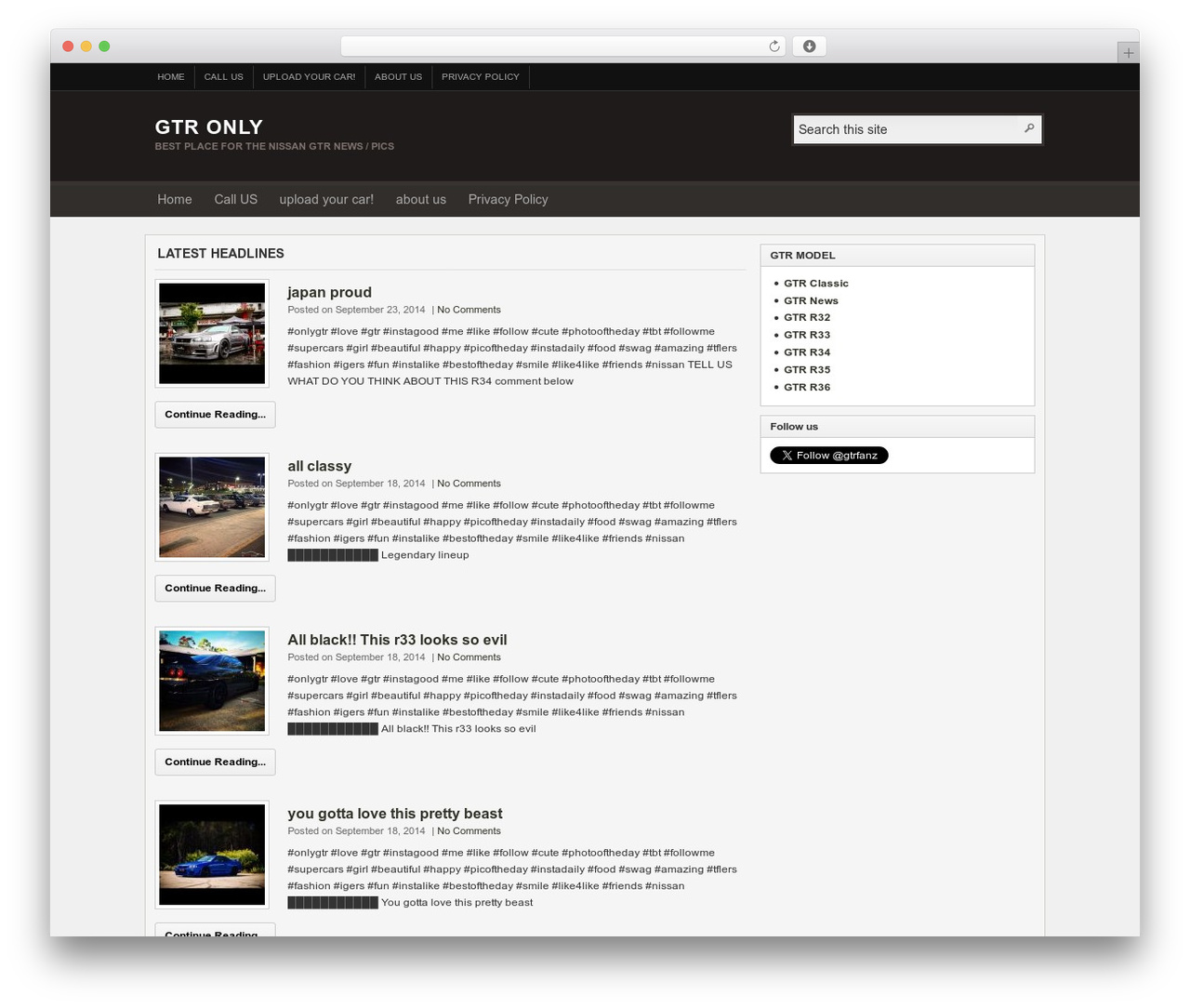Open the GTR R34 category
Viewport: 1190px width, 1008px height.
click(x=807, y=352)
